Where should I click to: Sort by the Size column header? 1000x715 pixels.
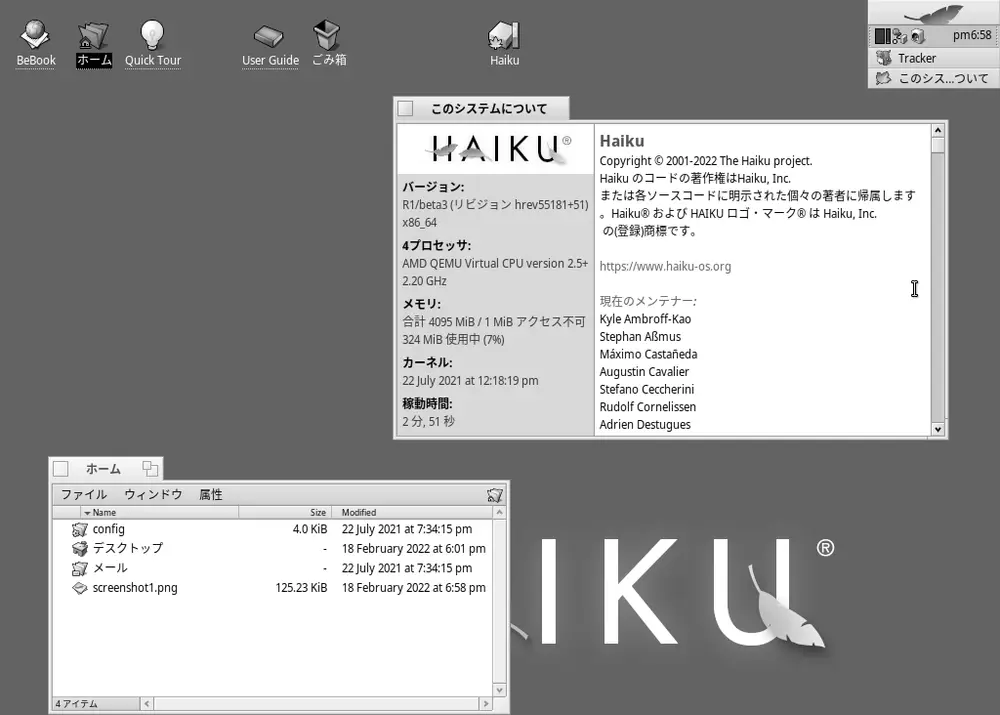click(285, 512)
